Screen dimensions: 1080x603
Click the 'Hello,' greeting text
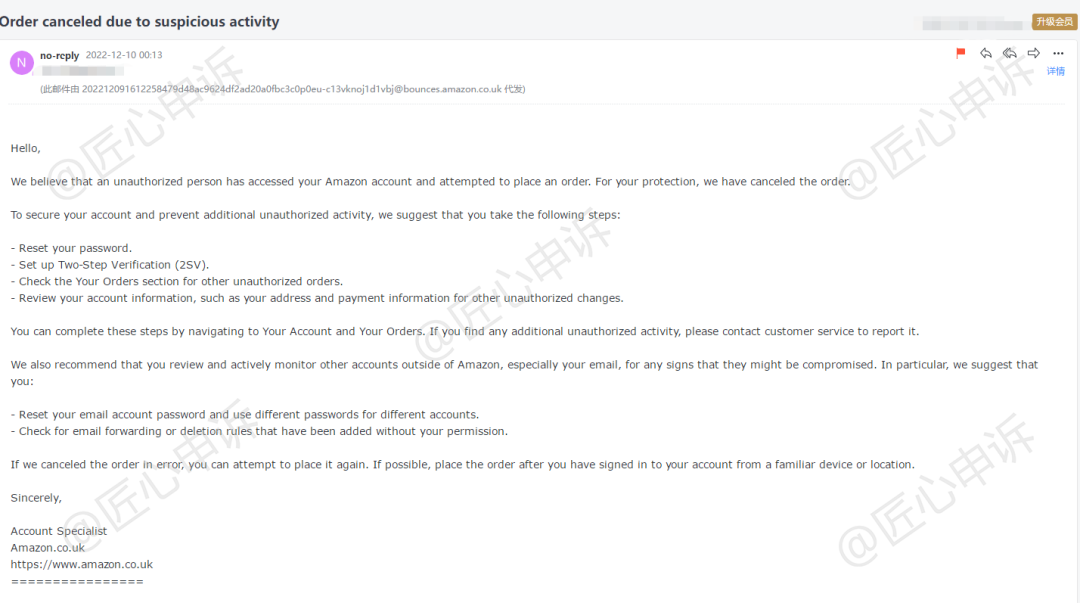(25, 148)
